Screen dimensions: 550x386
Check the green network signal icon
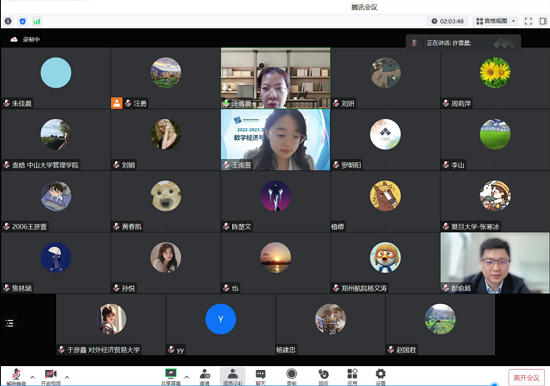(37, 21)
